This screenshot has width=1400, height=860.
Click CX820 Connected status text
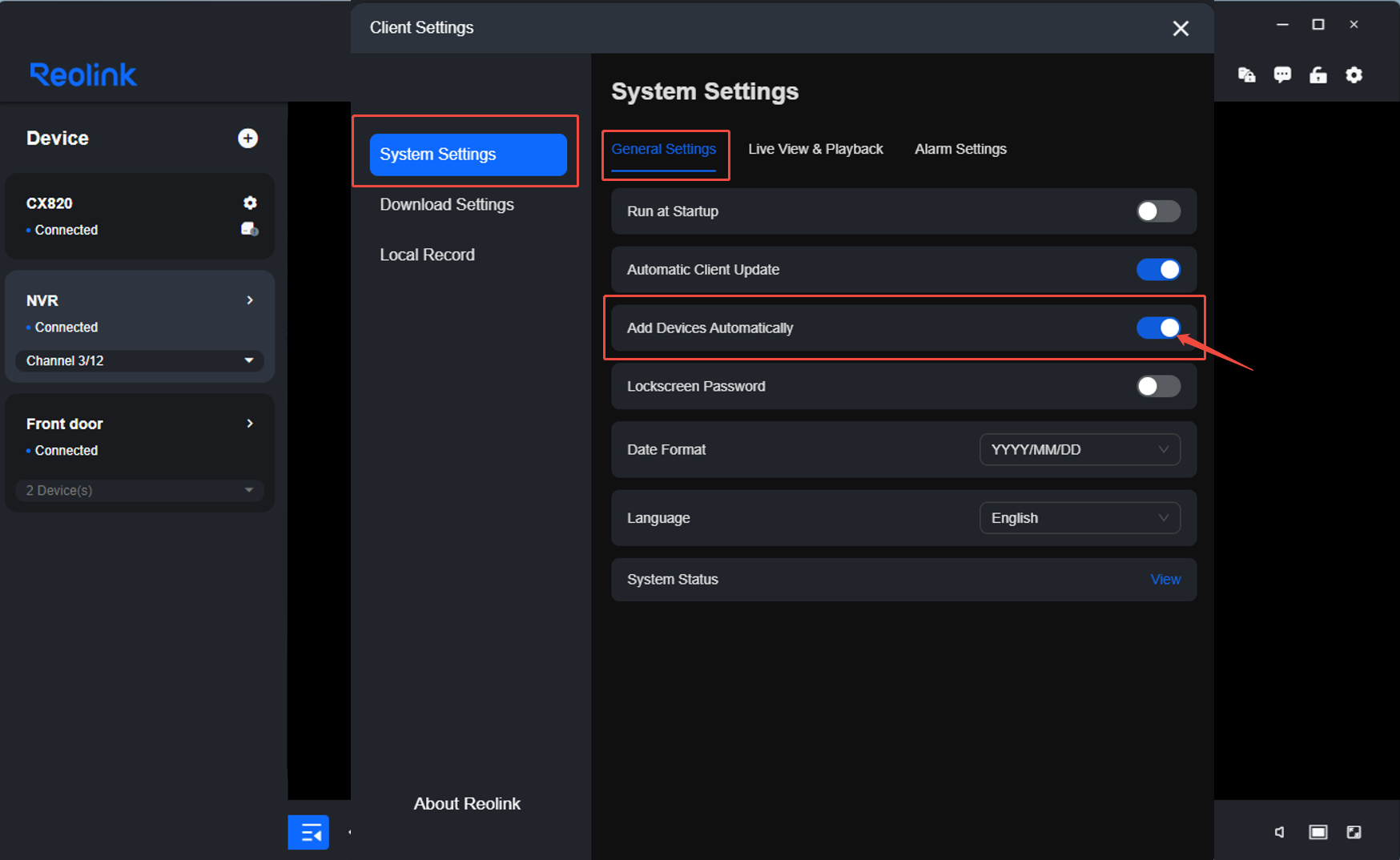click(66, 230)
